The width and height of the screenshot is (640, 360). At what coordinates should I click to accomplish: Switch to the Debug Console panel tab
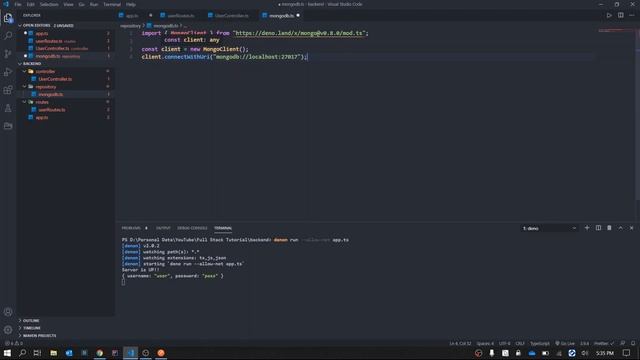(192, 228)
